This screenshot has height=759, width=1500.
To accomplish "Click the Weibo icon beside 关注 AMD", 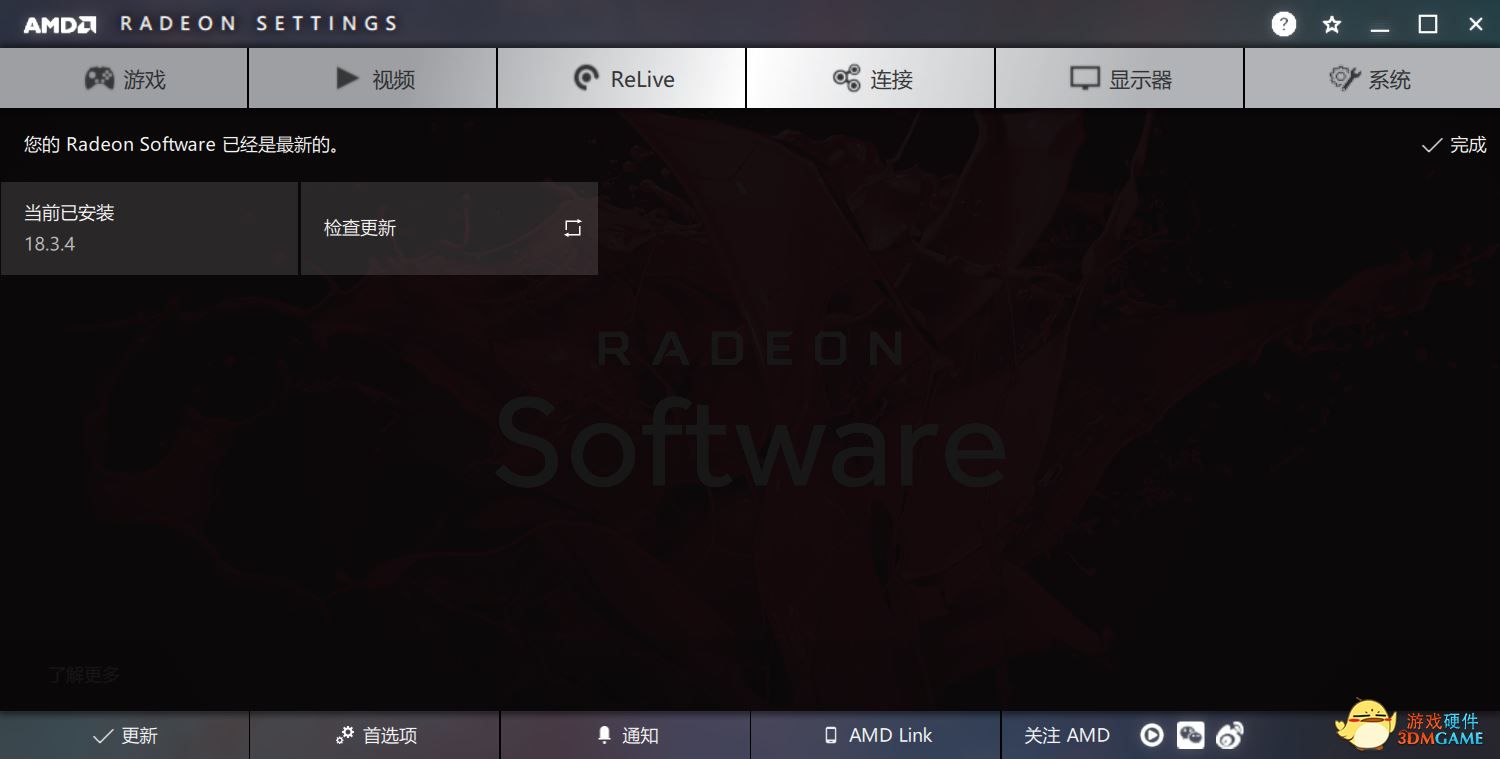I will click(x=1229, y=736).
